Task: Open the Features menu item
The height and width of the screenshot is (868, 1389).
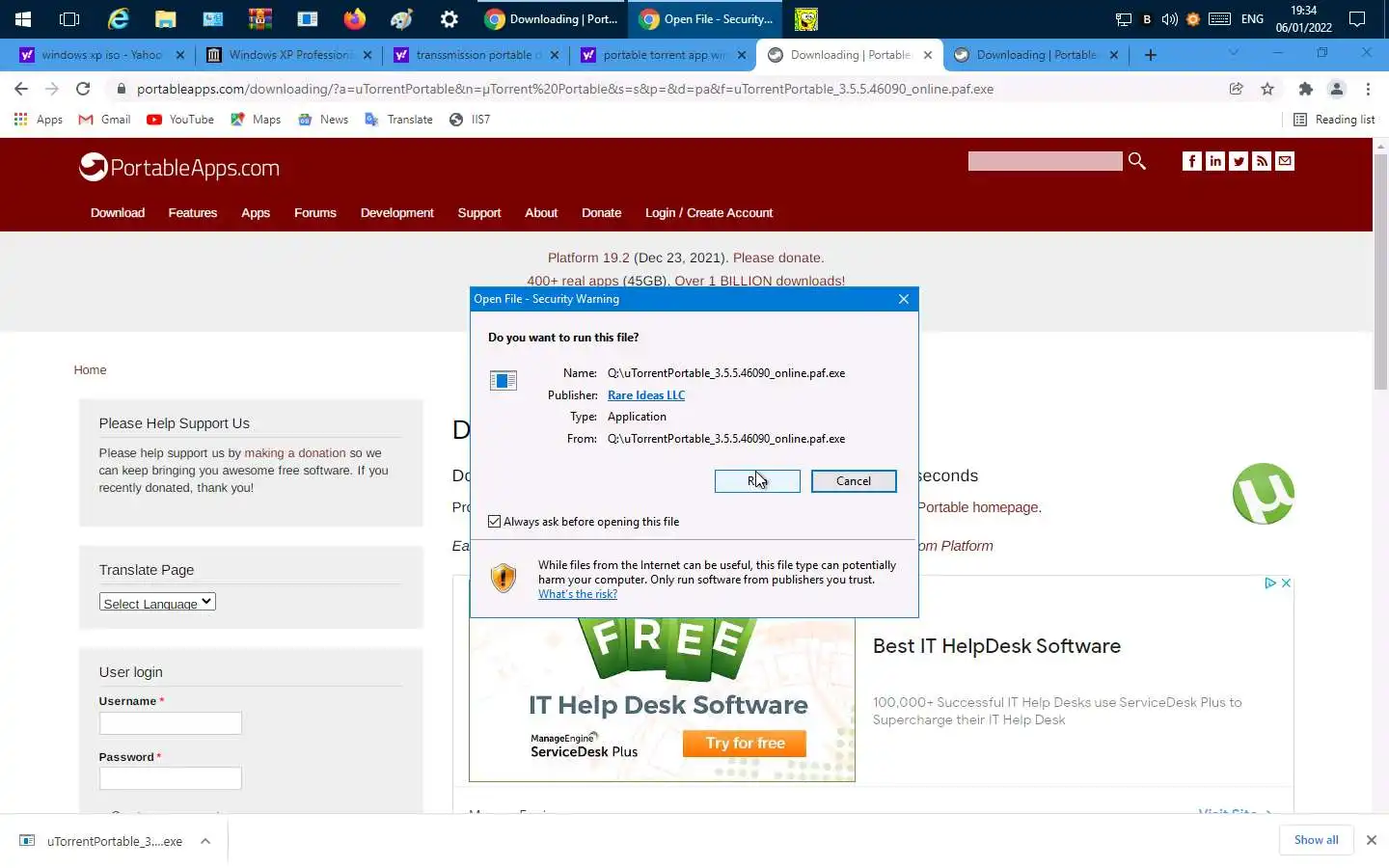Action: [x=193, y=213]
